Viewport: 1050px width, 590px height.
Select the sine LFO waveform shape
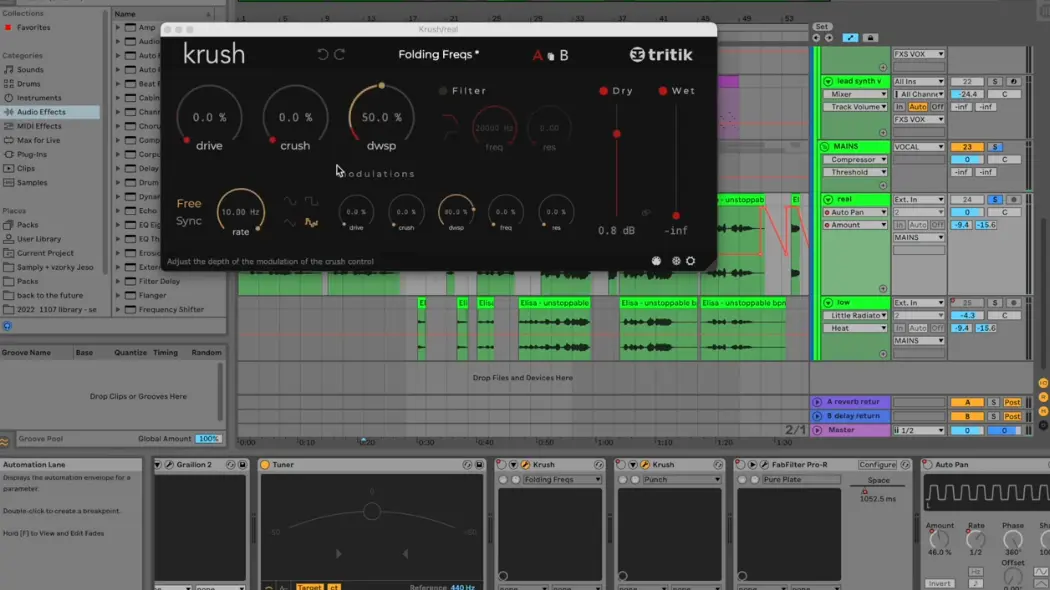coord(290,202)
